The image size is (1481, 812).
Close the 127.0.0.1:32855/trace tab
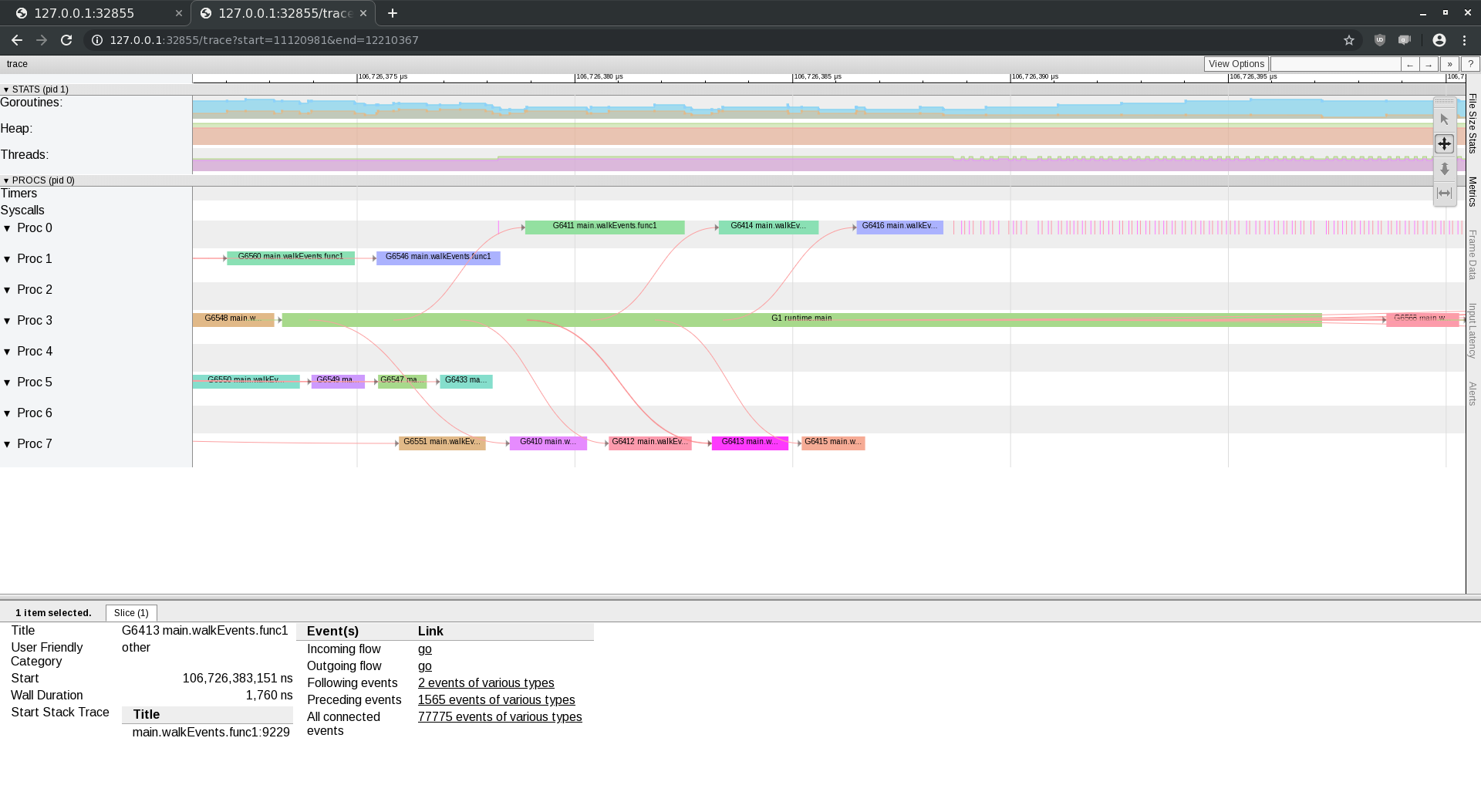pos(363,13)
